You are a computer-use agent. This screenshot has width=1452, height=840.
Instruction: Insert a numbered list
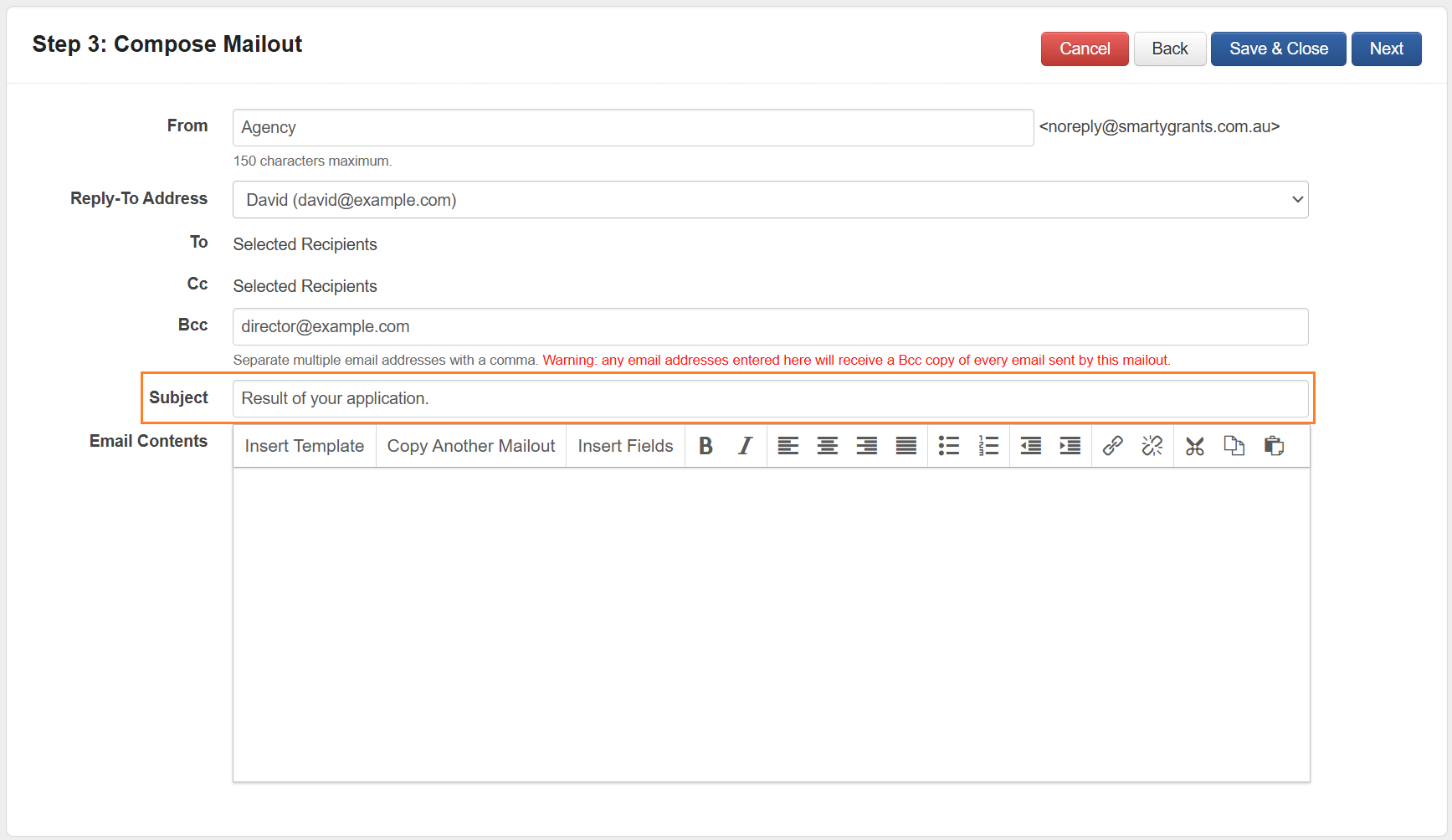tap(988, 446)
